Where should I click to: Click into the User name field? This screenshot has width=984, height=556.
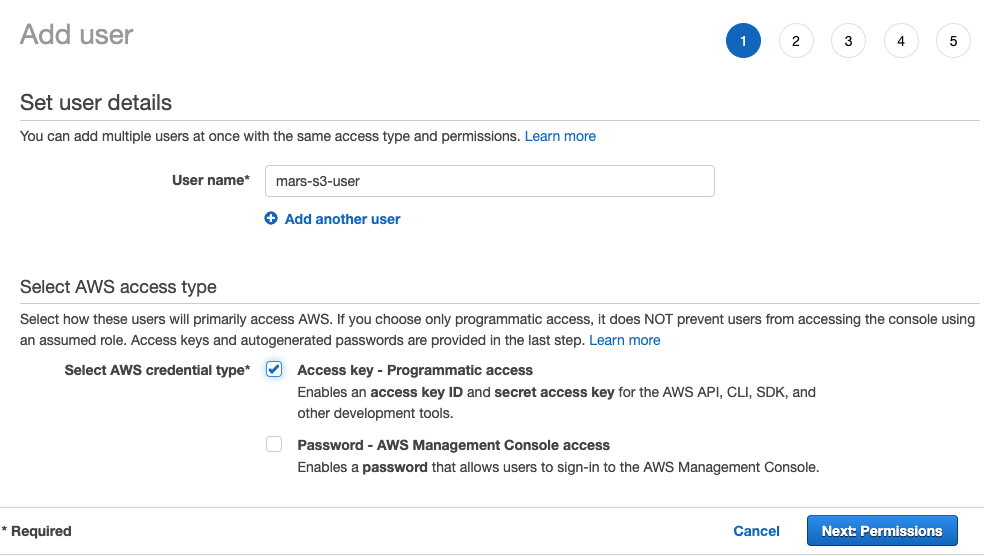(x=489, y=181)
